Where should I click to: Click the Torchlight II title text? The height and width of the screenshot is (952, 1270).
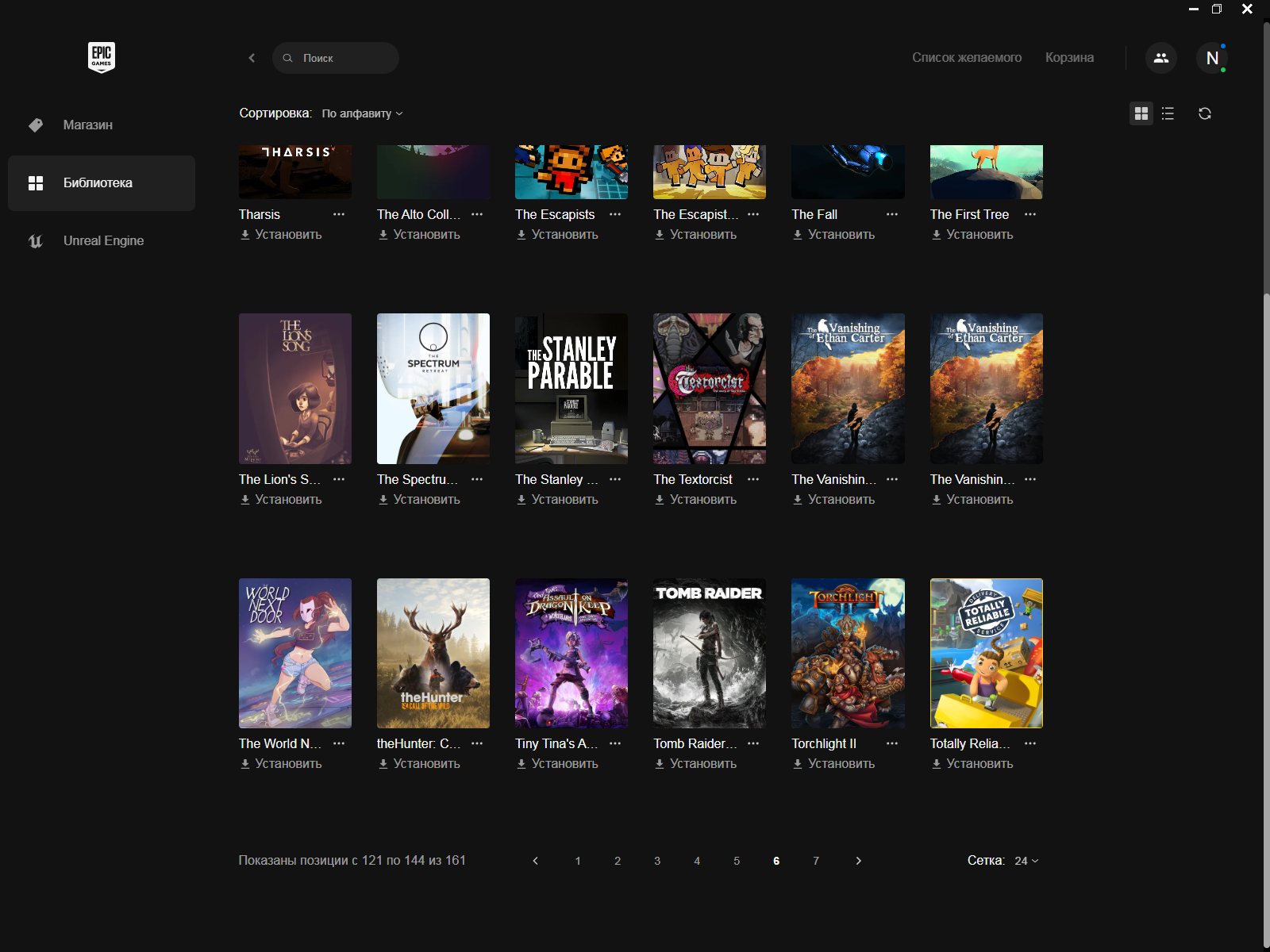[x=824, y=743]
